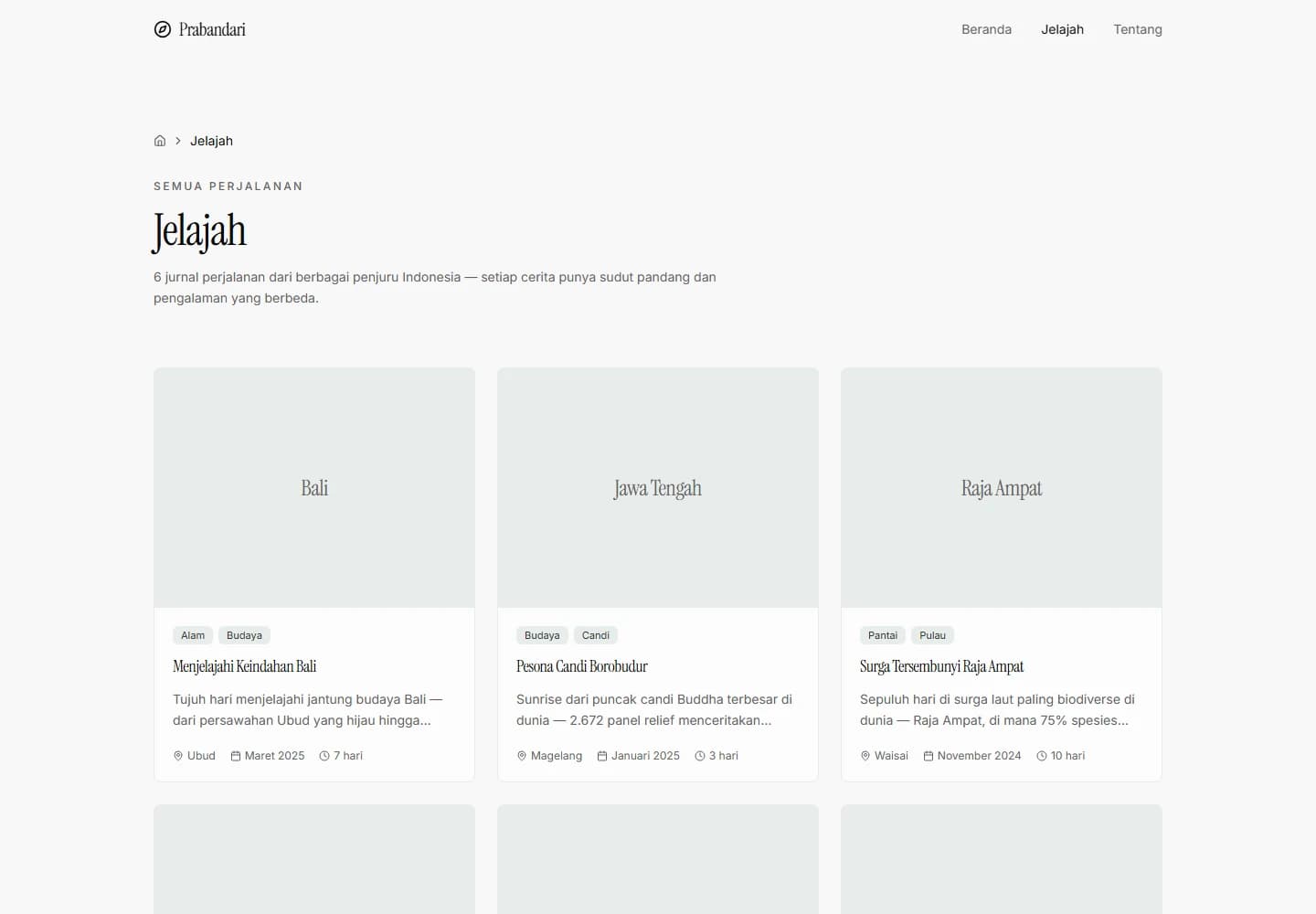
Task: Click the location pin icon beside Magelang
Action: tap(522, 756)
